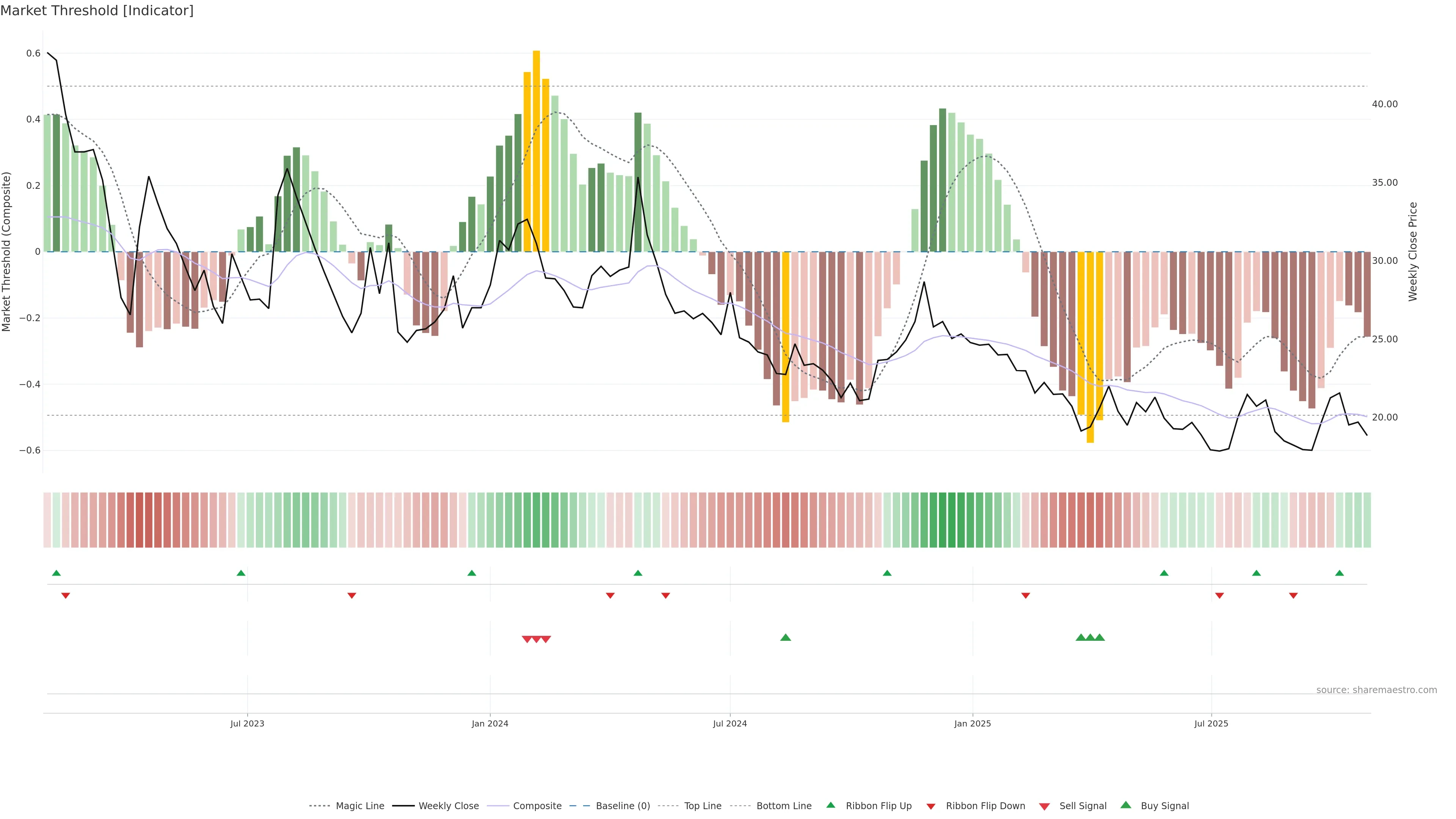Click the middle red sell signal triangle
This screenshot has height=819, width=1456.
(537, 639)
